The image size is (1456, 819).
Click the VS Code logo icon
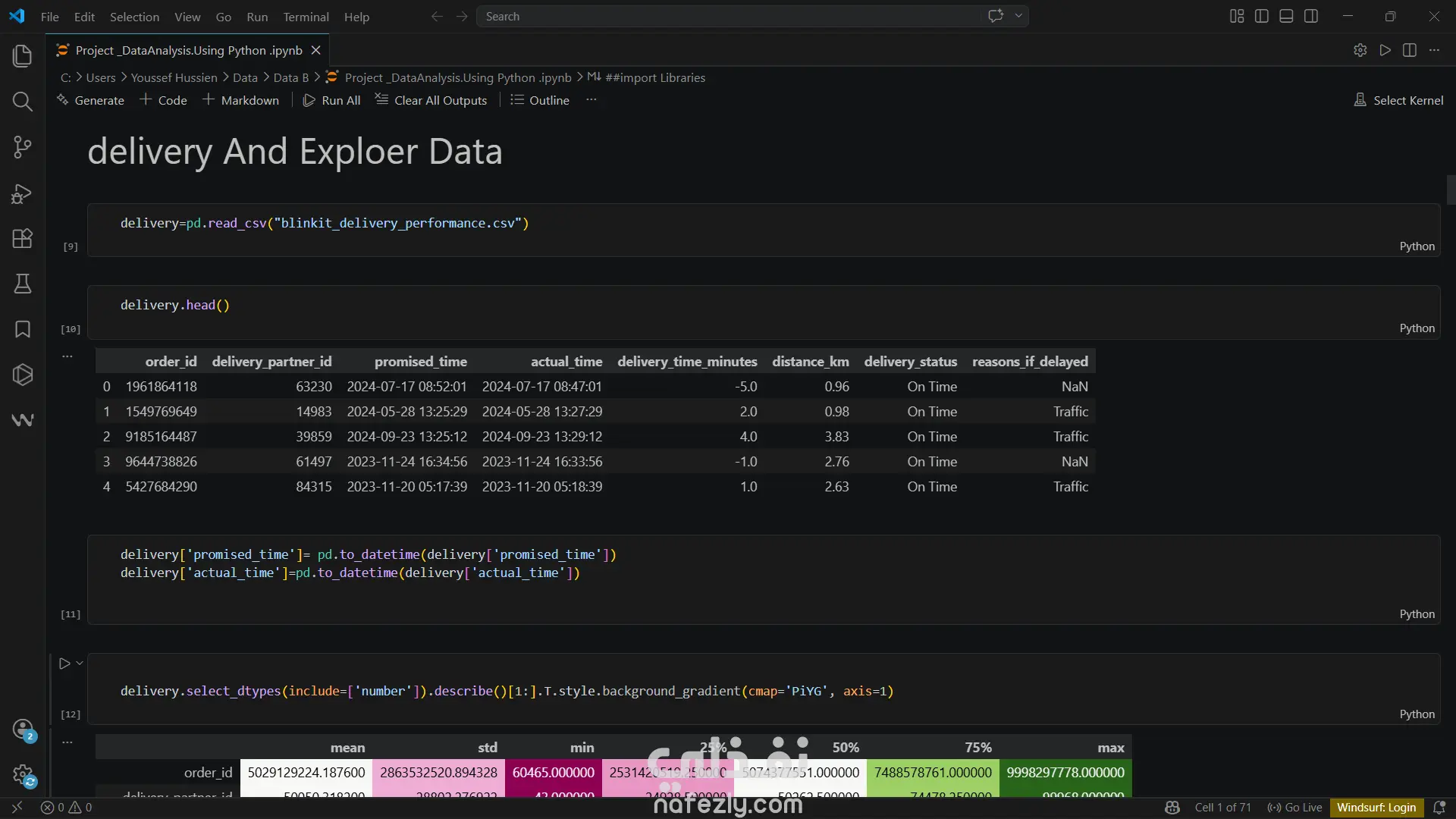[17, 16]
